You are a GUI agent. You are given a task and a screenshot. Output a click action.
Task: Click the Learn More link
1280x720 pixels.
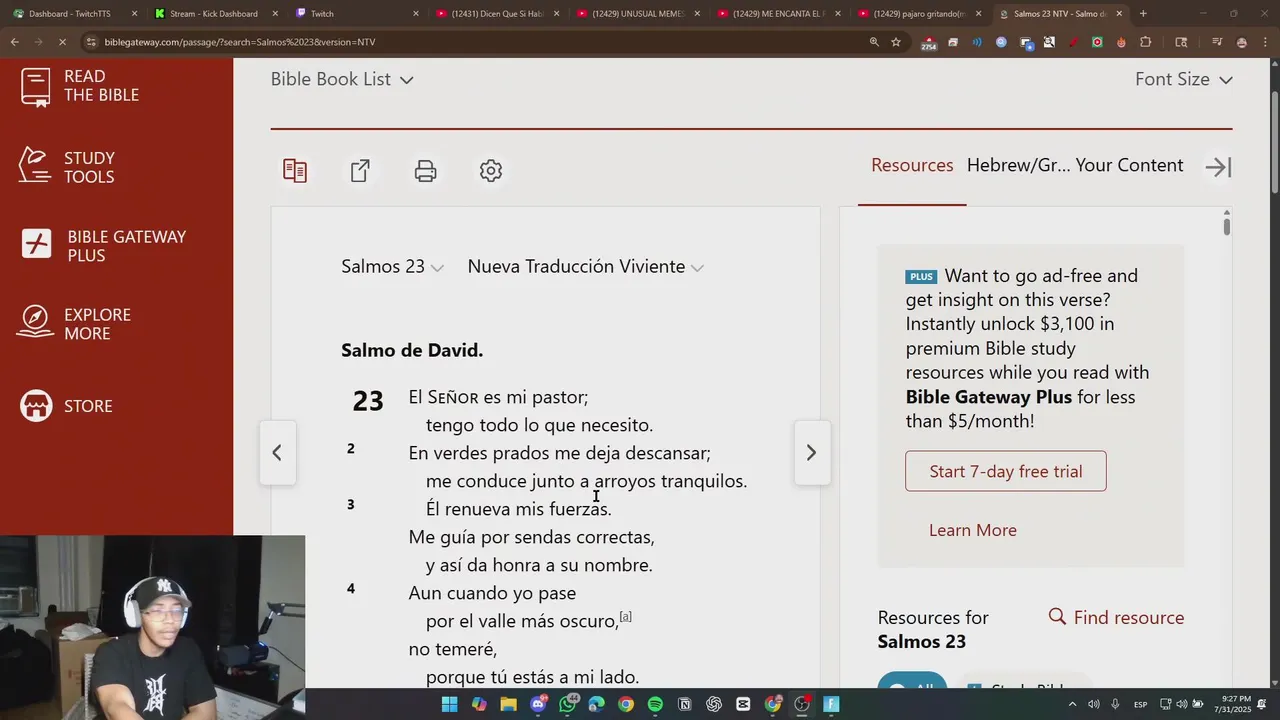pos(973,530)
